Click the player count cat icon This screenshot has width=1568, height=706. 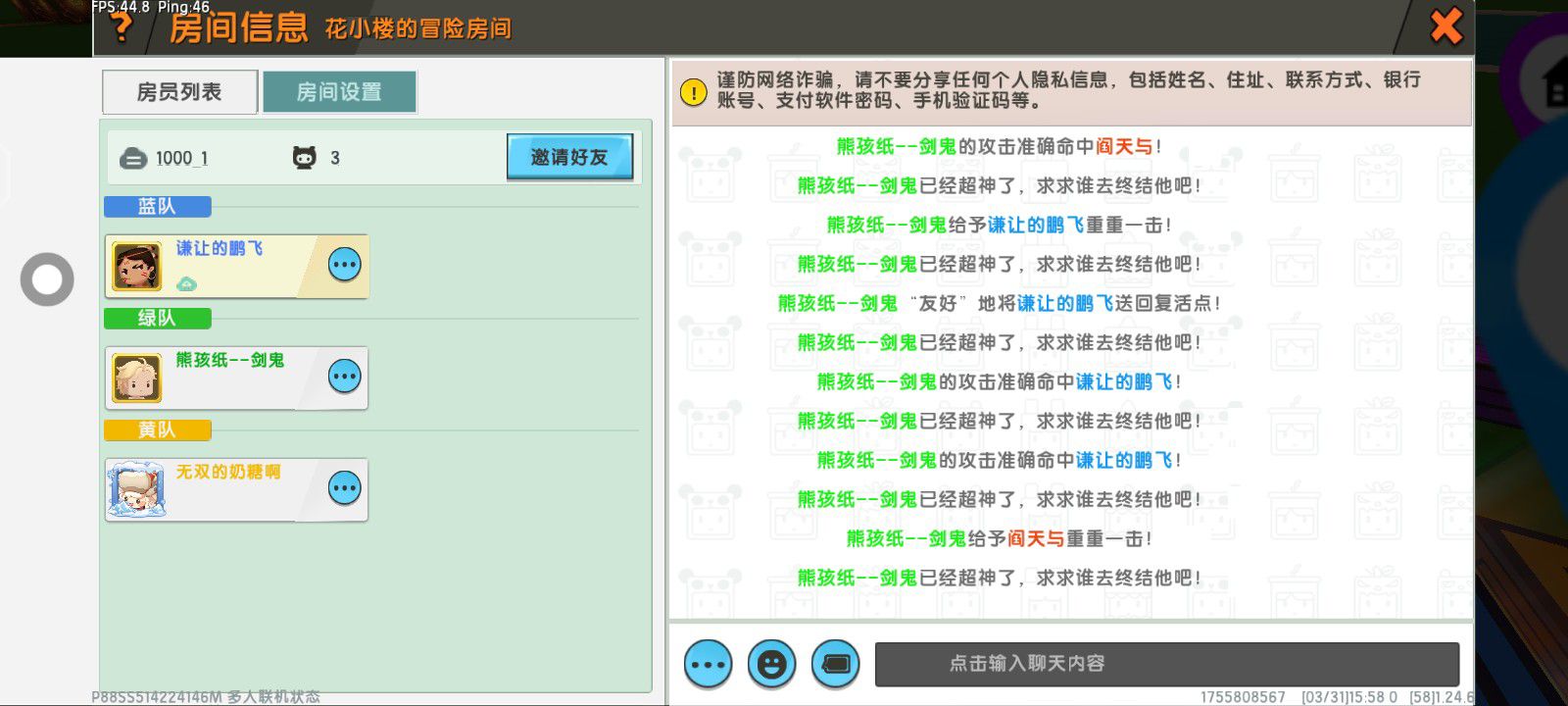tap(305, 158)
